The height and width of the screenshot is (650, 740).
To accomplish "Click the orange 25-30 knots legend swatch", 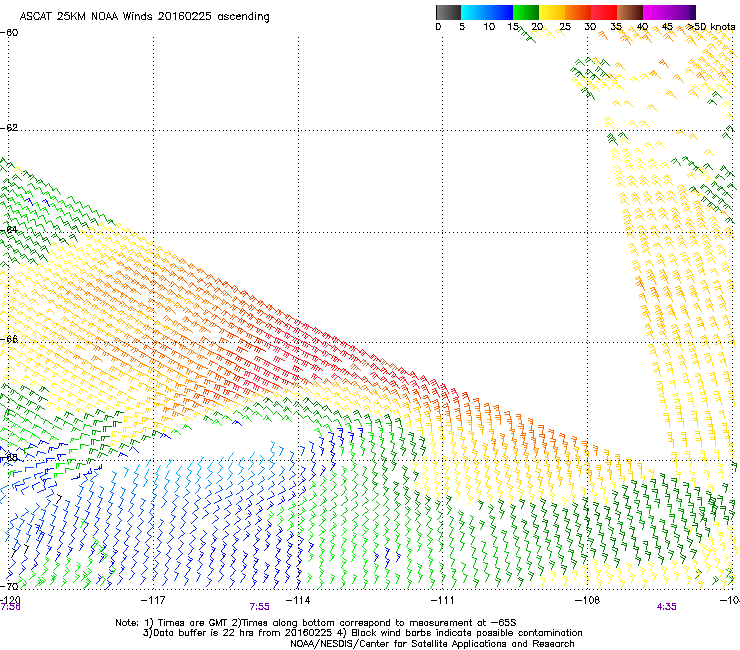I will click(x=578, y=12).
